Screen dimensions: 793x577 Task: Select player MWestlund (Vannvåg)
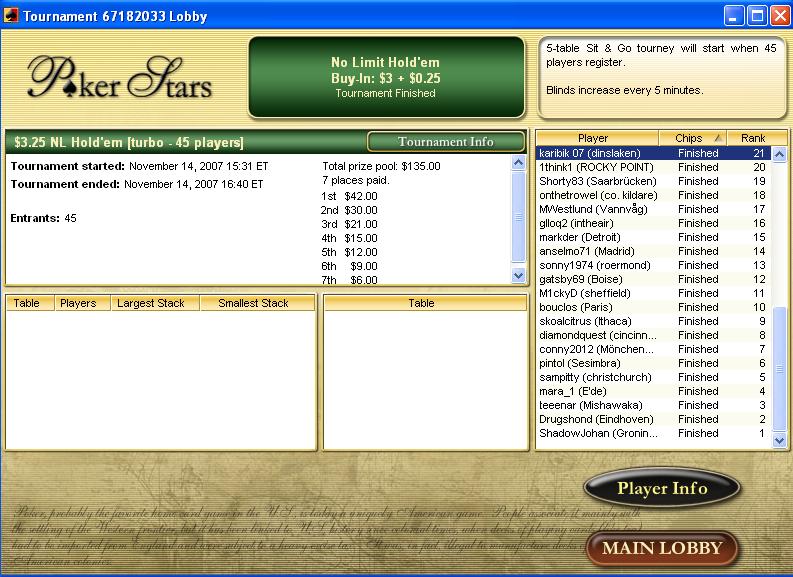(x=653, y=209)
